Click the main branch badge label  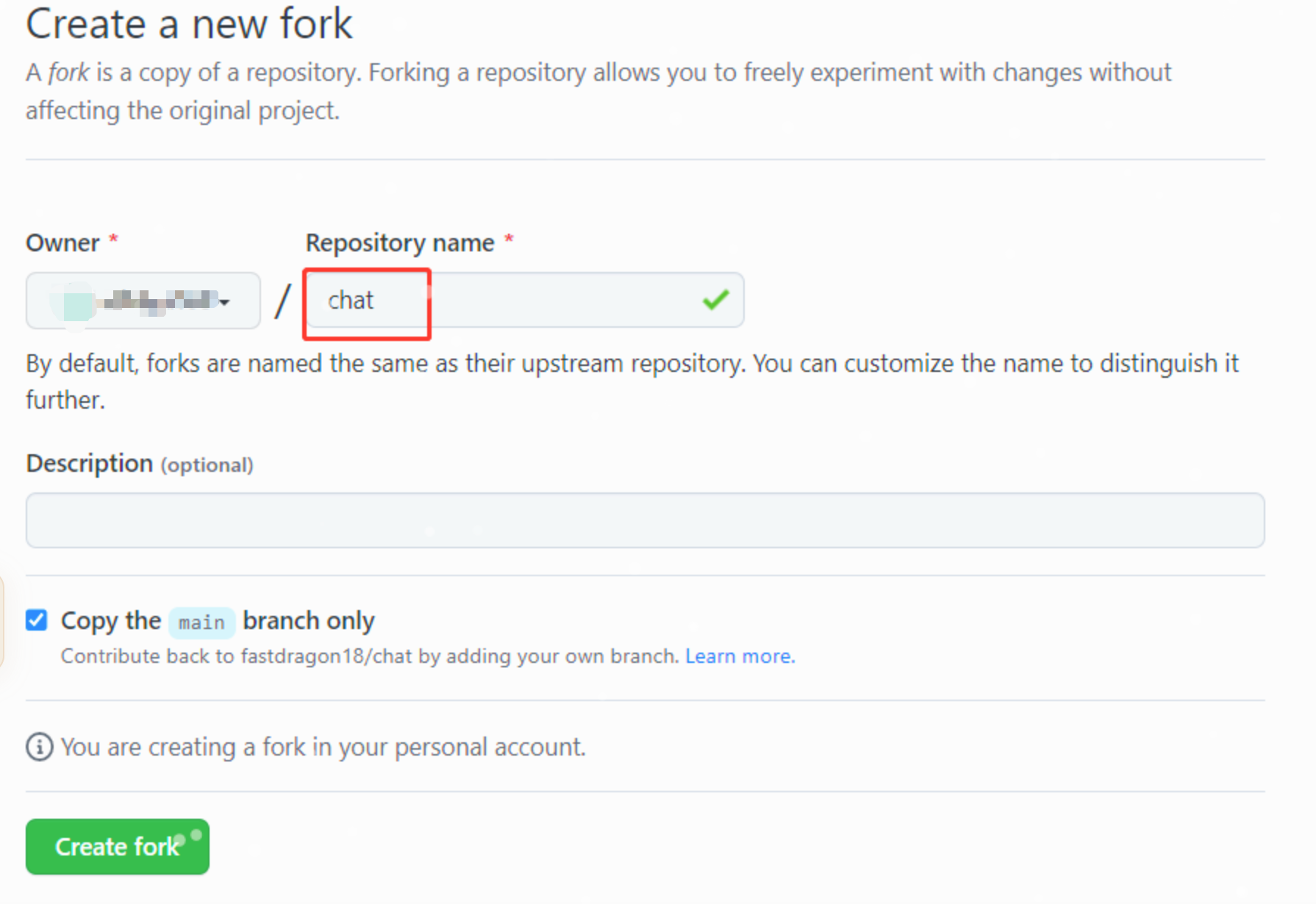[201, 623]
